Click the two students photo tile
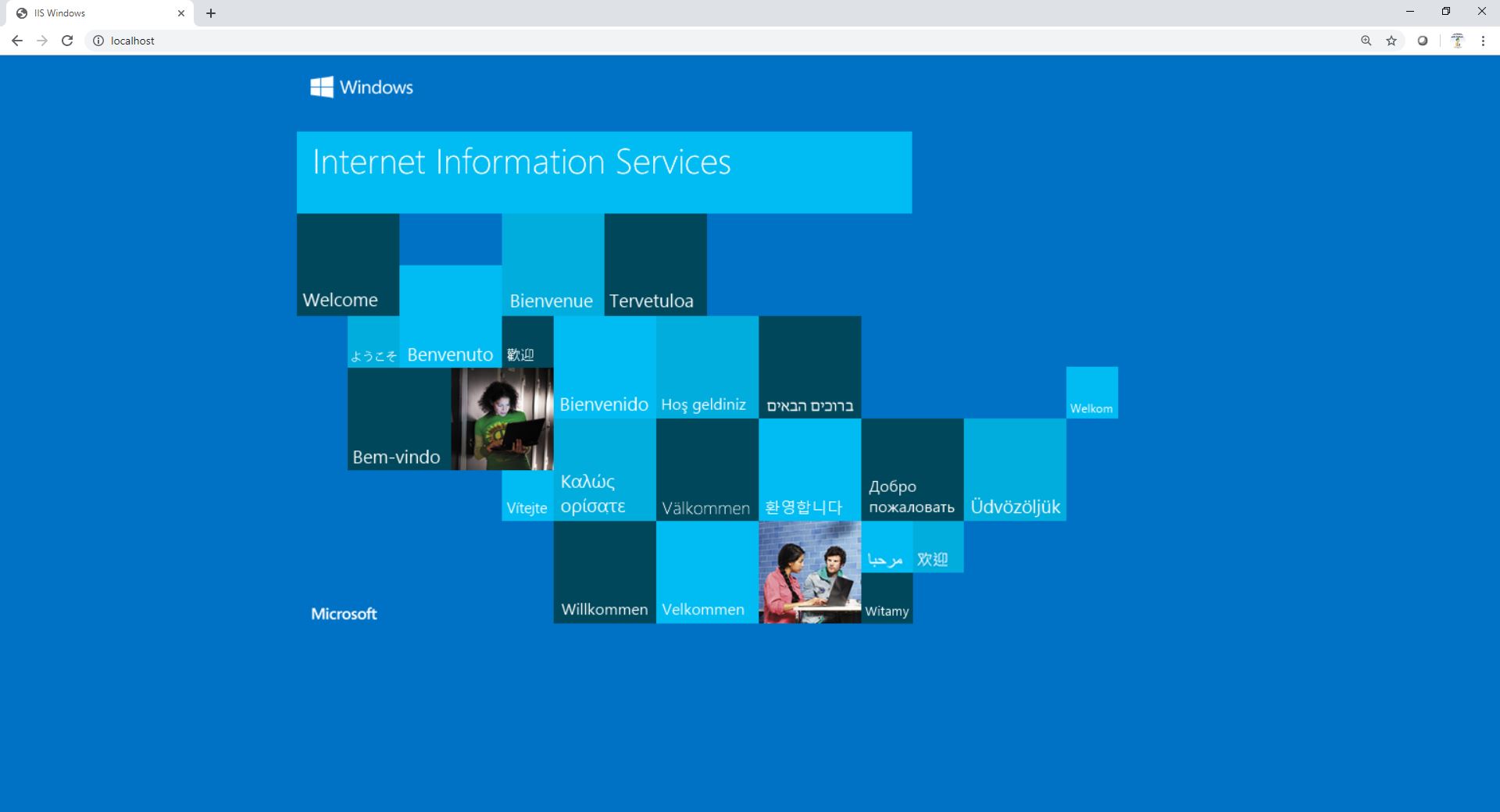 point(809,572)
